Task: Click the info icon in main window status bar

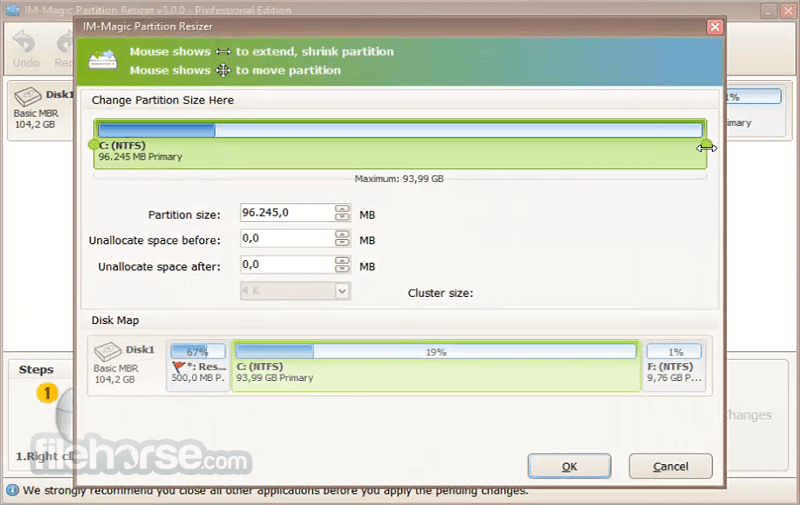Action: (x=12, y=490)
